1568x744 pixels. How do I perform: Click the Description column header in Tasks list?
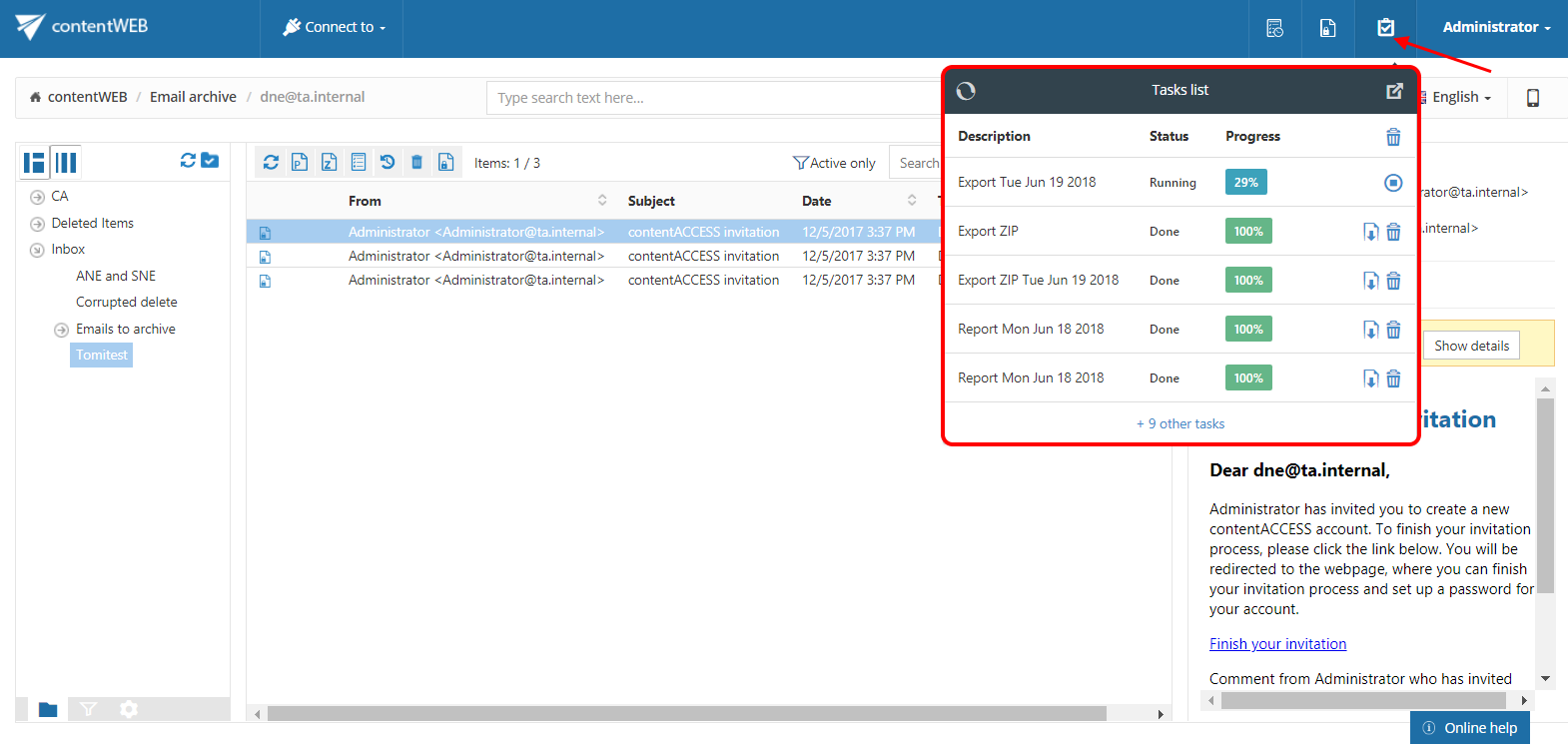[994, 136]
